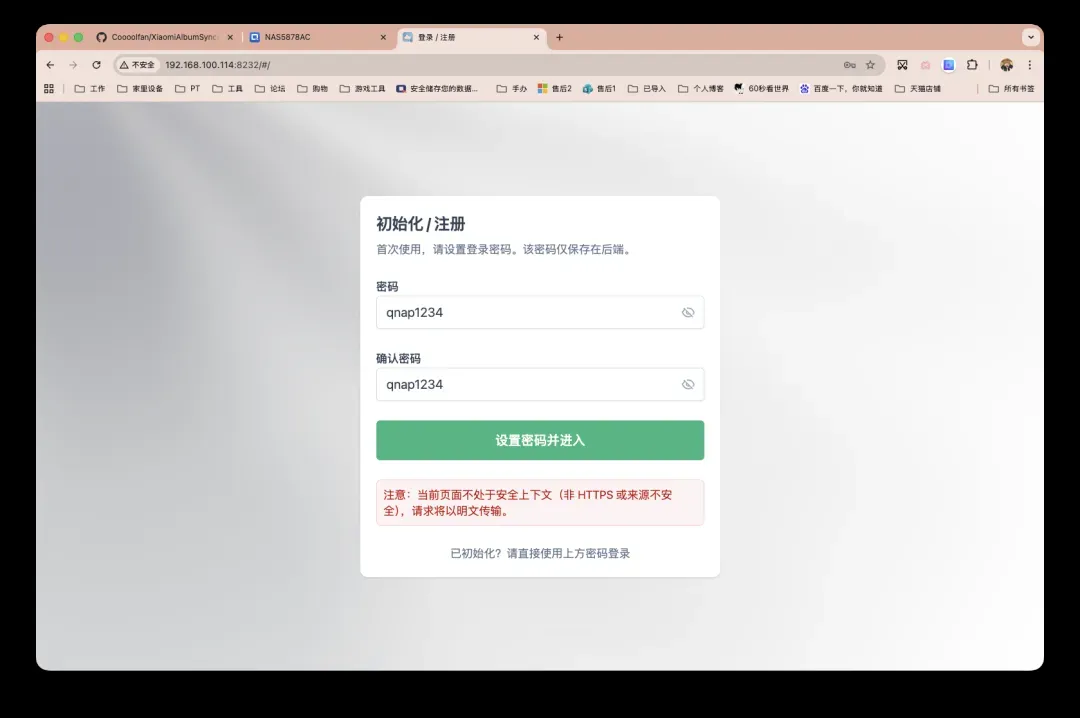
Task: Open the Chrome three-dot menu
Action: tap(1029, 65)
